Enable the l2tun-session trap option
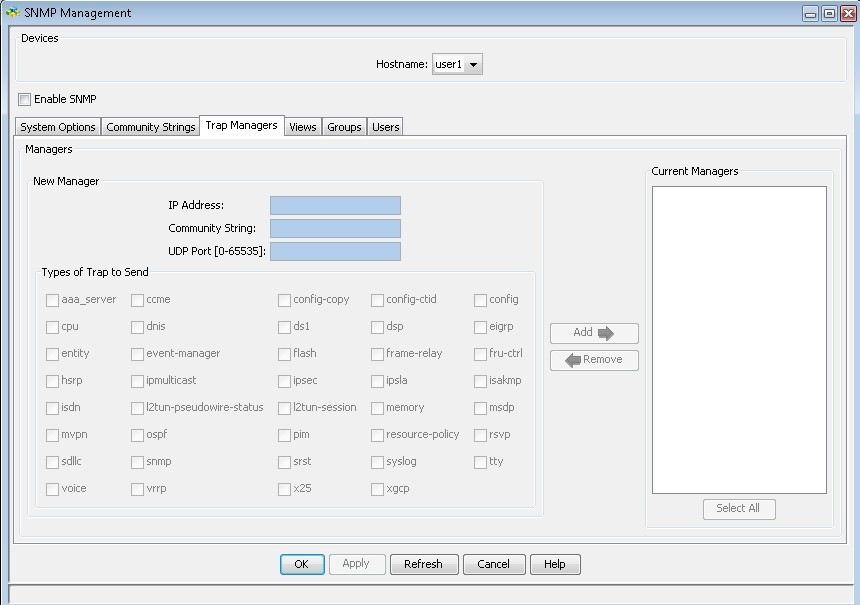 click(284, 408)
